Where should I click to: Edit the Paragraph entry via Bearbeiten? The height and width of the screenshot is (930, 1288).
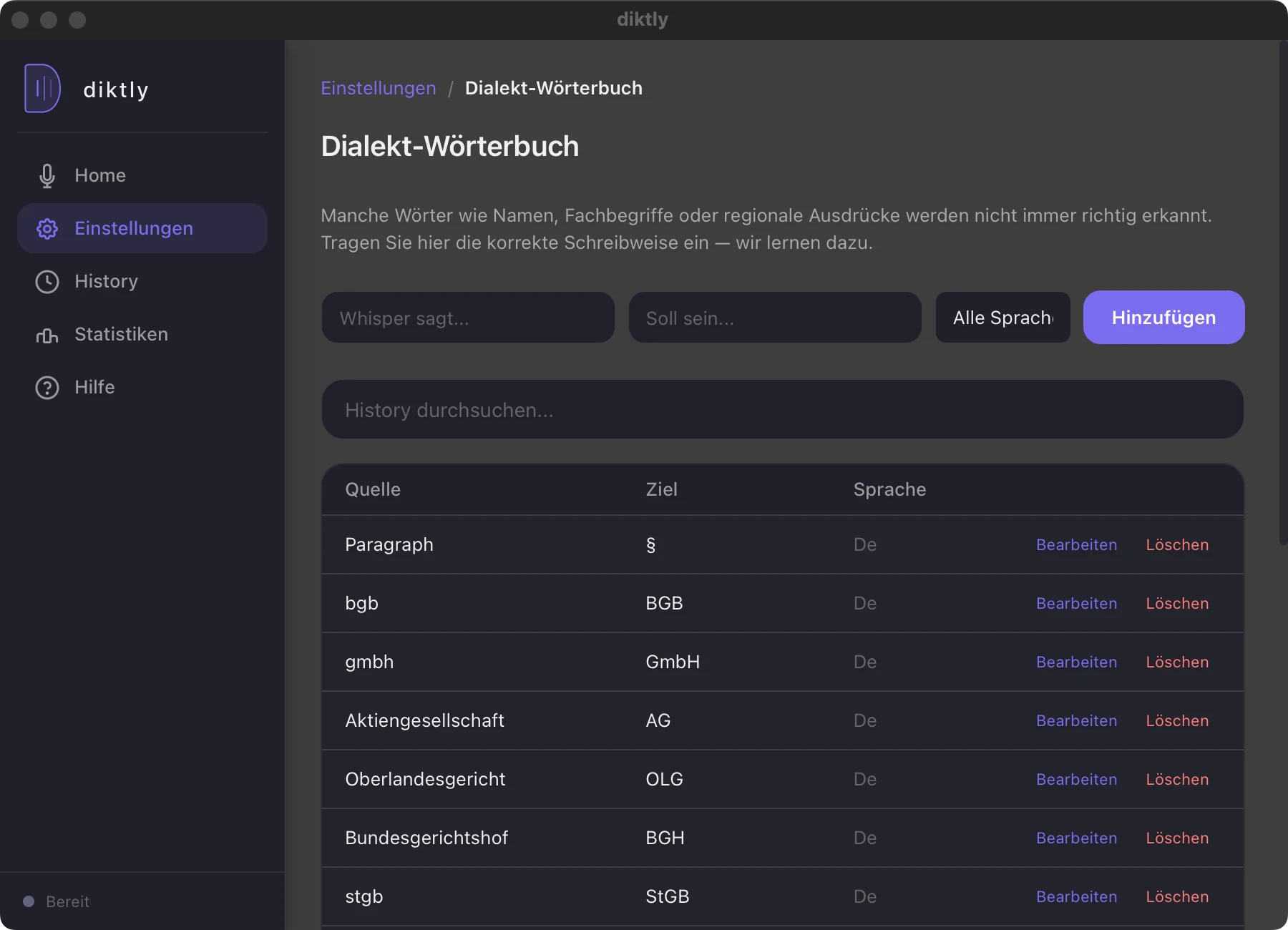point(1077,544)
